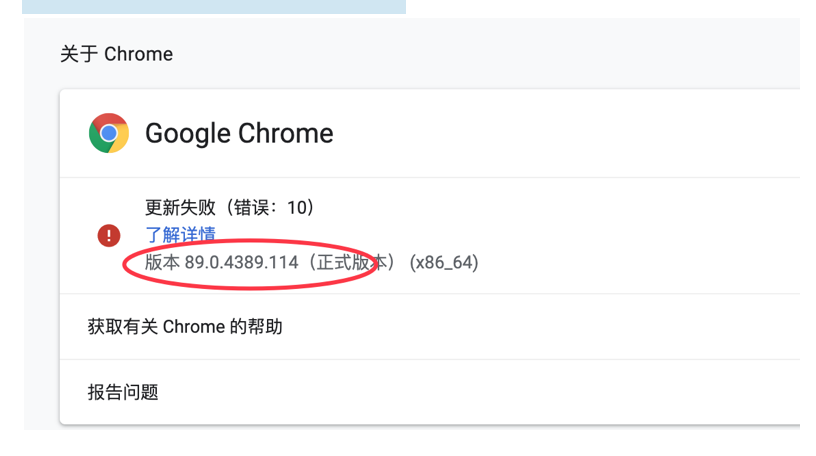Click the Google Chrome title text
816x456 pixels.
click(x=239, y=133)
